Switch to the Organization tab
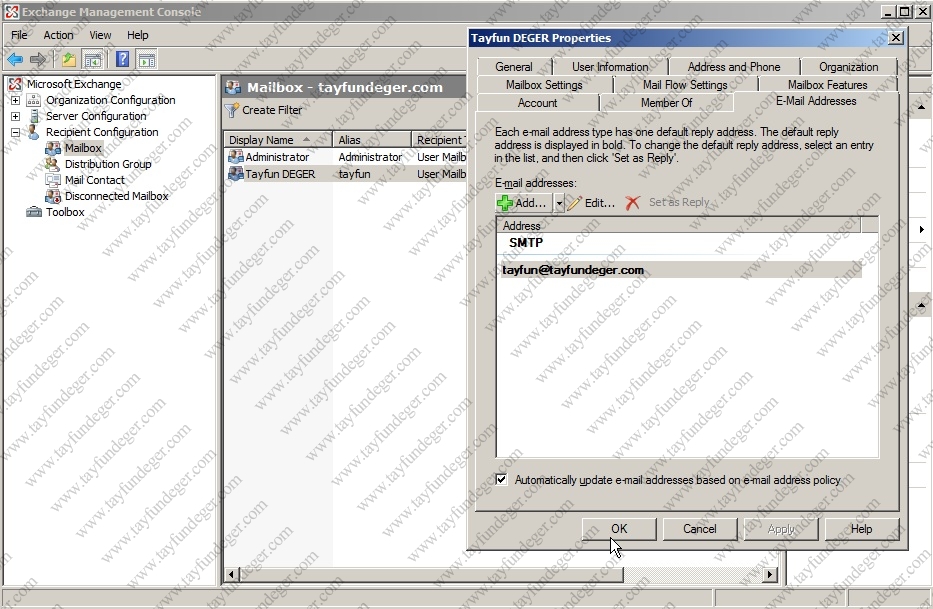The width and height of the screenshot is (933, 609). pyautogui.click(x=849, y=67)
